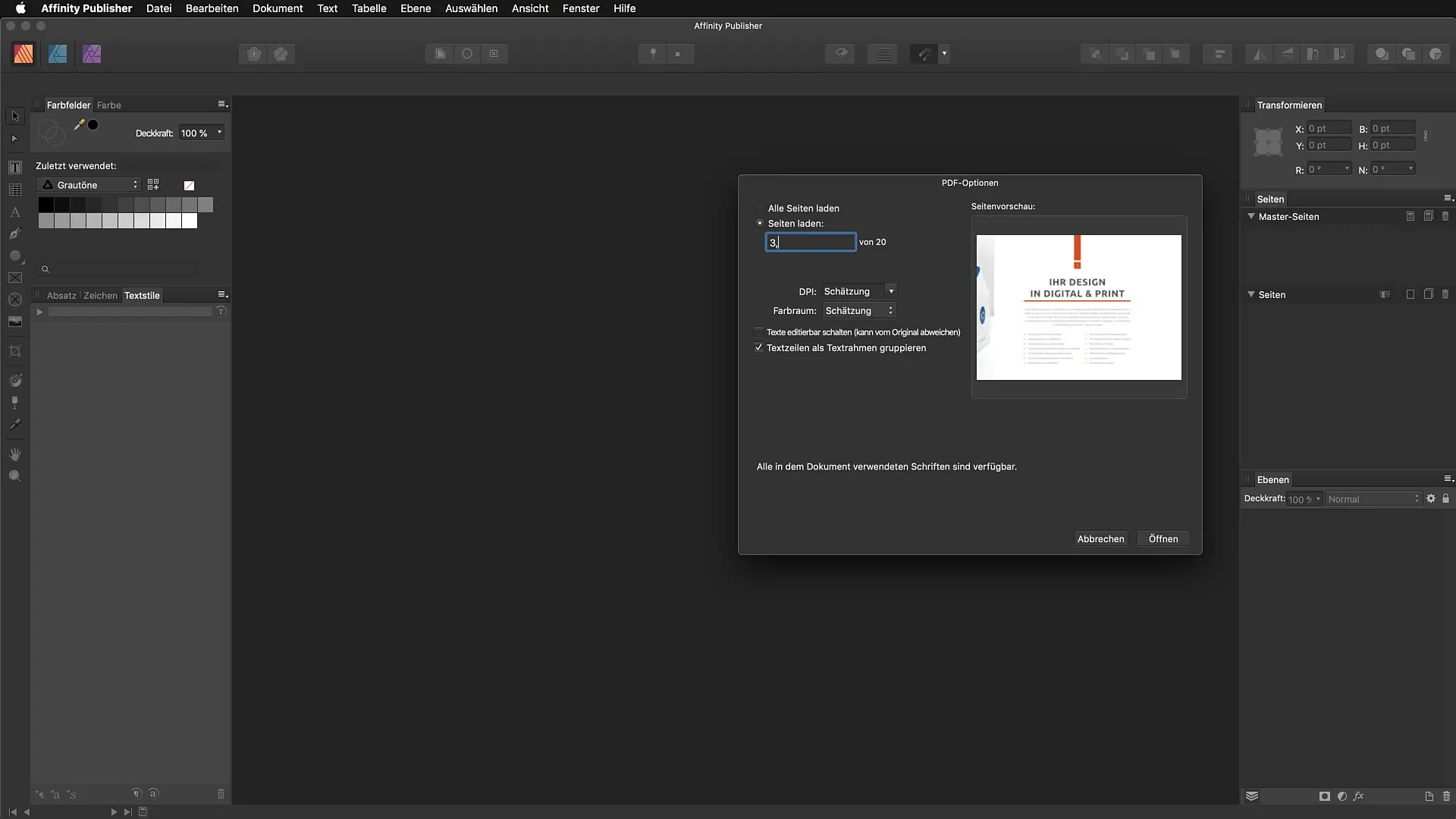Image resolution: width=1456 pixels, height=819 pixels.
Task: Switch to the Publisher persona
Action: click(24, 54)
